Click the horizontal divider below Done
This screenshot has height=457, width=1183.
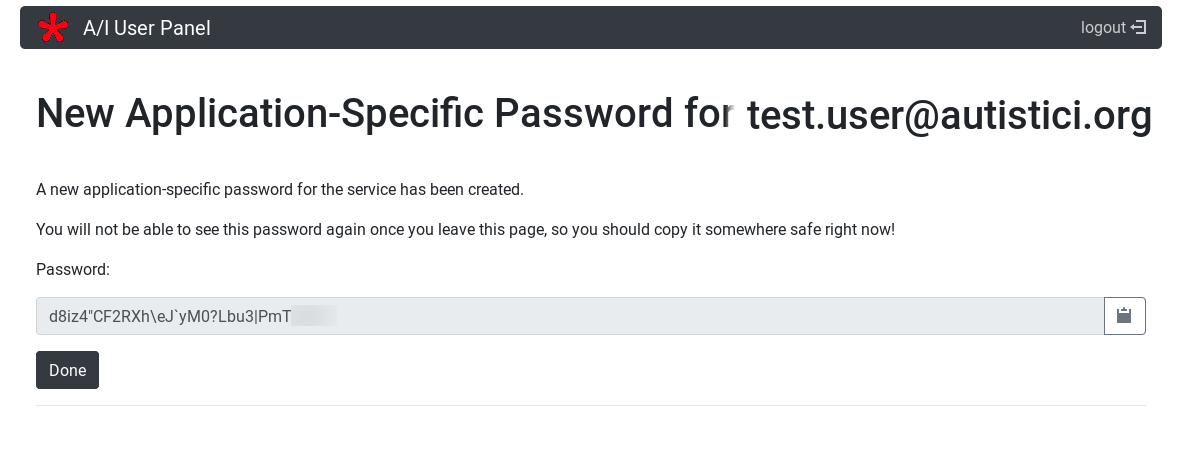[590, 405]
